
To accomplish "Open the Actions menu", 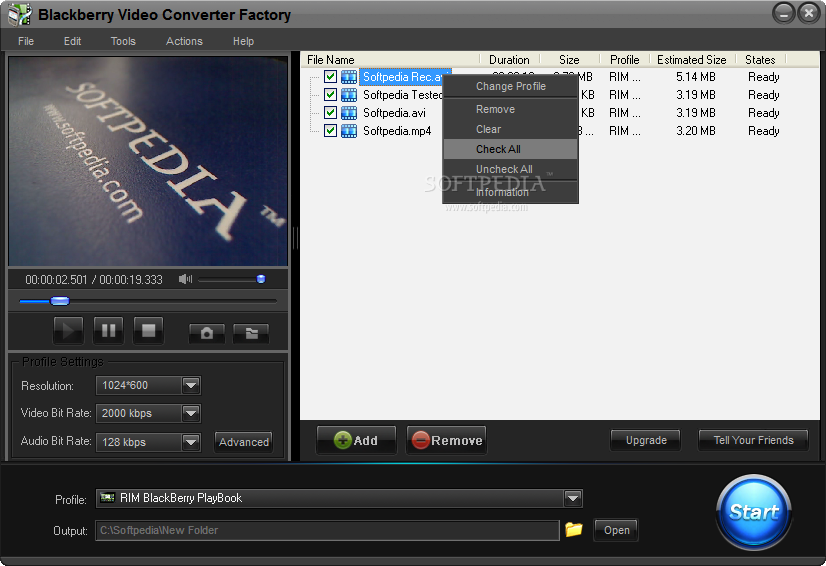I will (184, 41).
